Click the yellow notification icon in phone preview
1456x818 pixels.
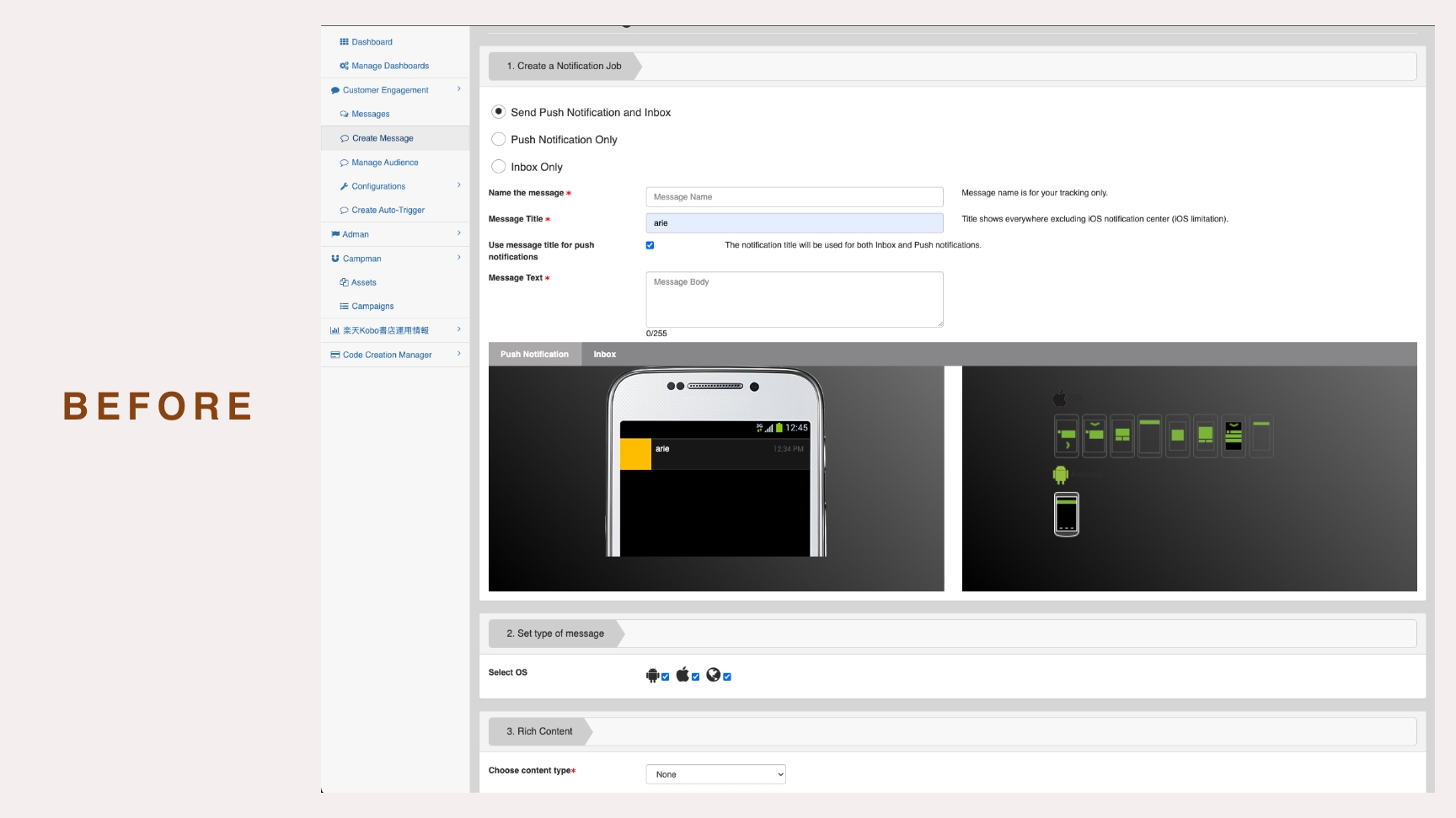(635, 454)
